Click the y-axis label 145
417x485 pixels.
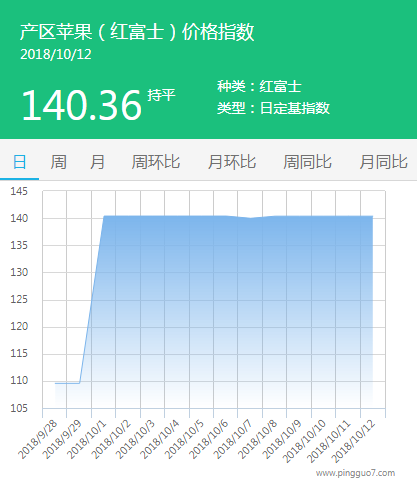(19, 191)
